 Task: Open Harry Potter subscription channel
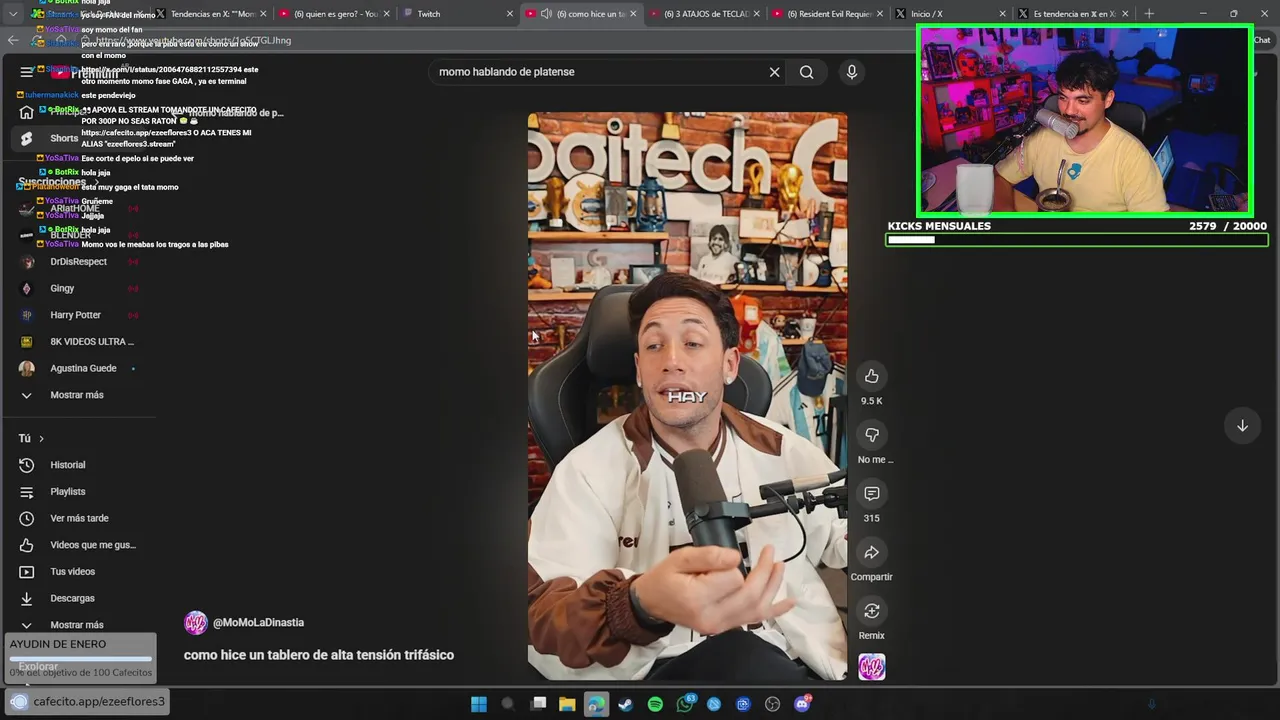tap(75, 315)
